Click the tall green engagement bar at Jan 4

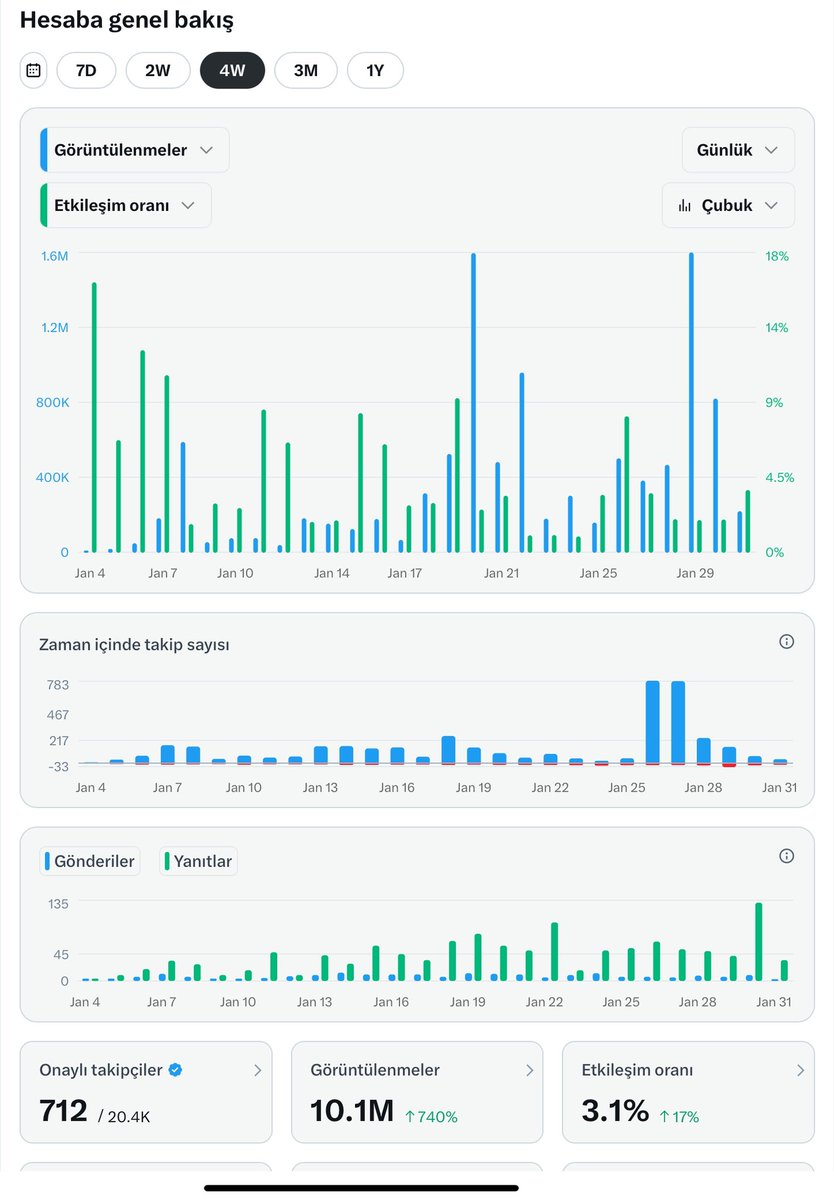coord(94,417)
